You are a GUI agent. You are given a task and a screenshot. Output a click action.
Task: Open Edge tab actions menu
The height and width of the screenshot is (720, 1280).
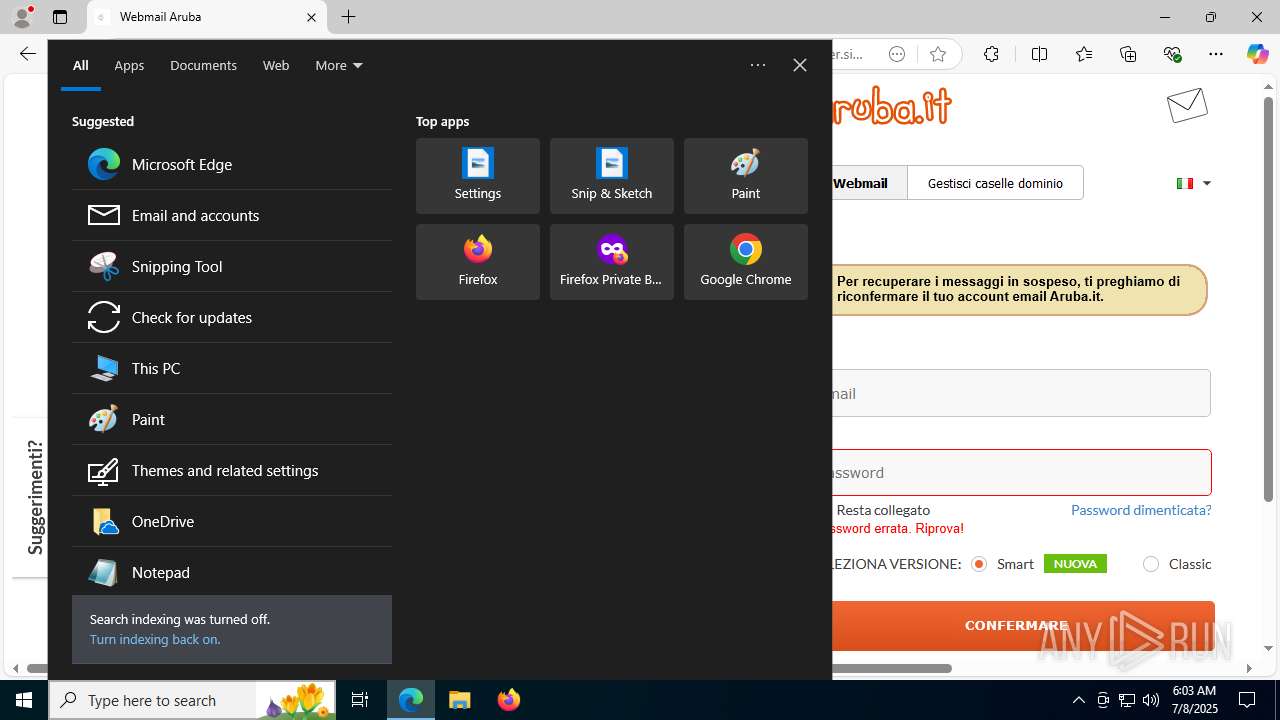[x=60, y=17]
